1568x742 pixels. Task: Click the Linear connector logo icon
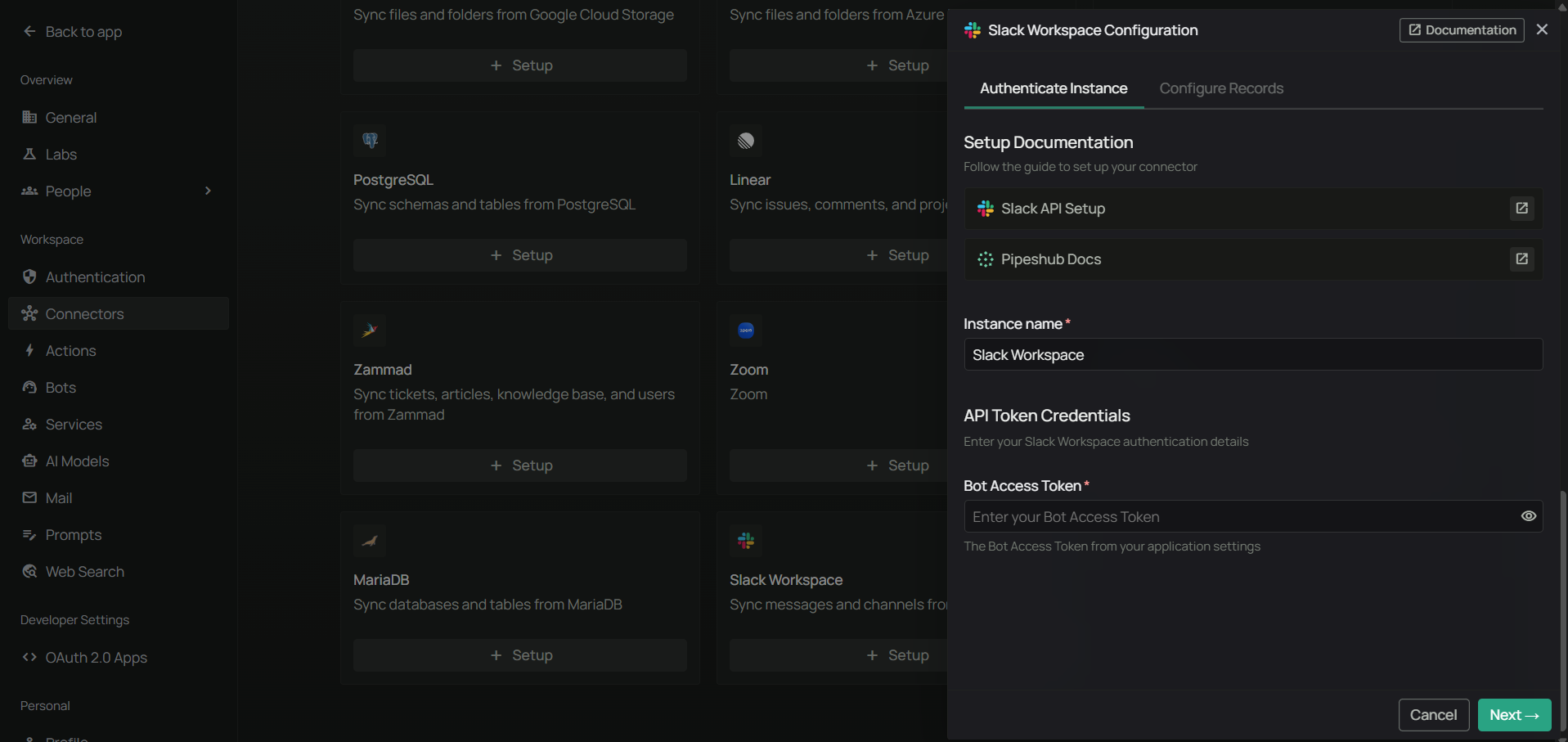(746, 141)
